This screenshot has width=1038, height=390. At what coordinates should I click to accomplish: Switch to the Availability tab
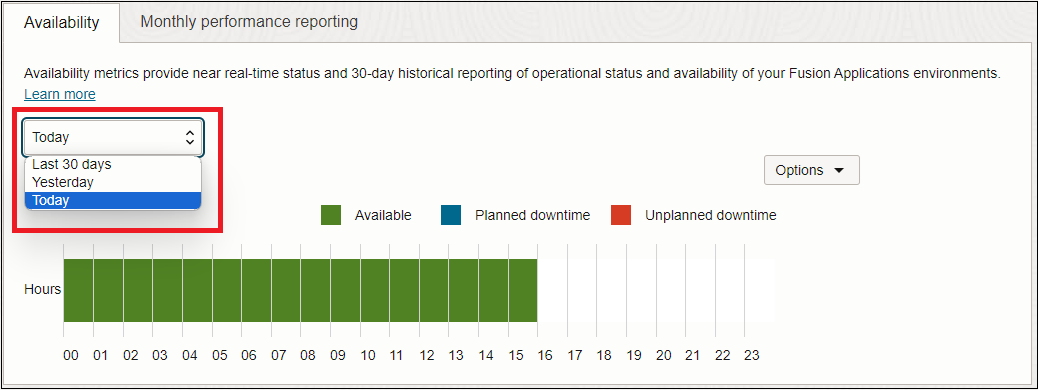[61, 23]
